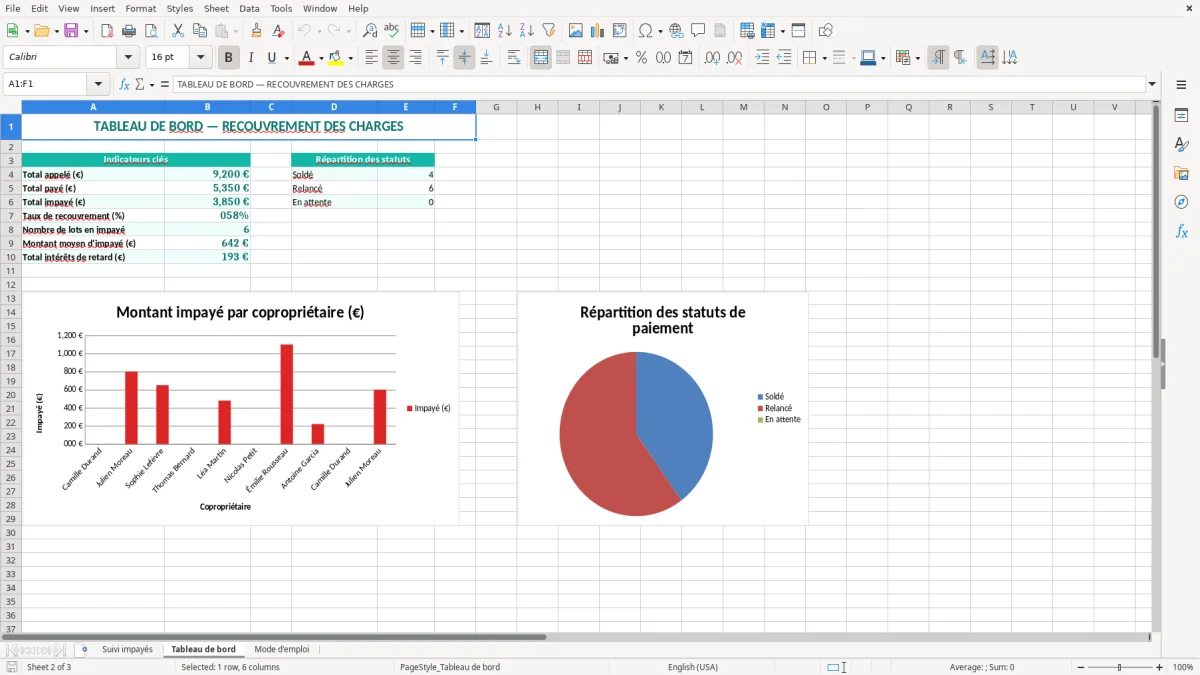Click the add new sheet button
Viewport: 1200px width, 675px height.
(x=84, y=650)
